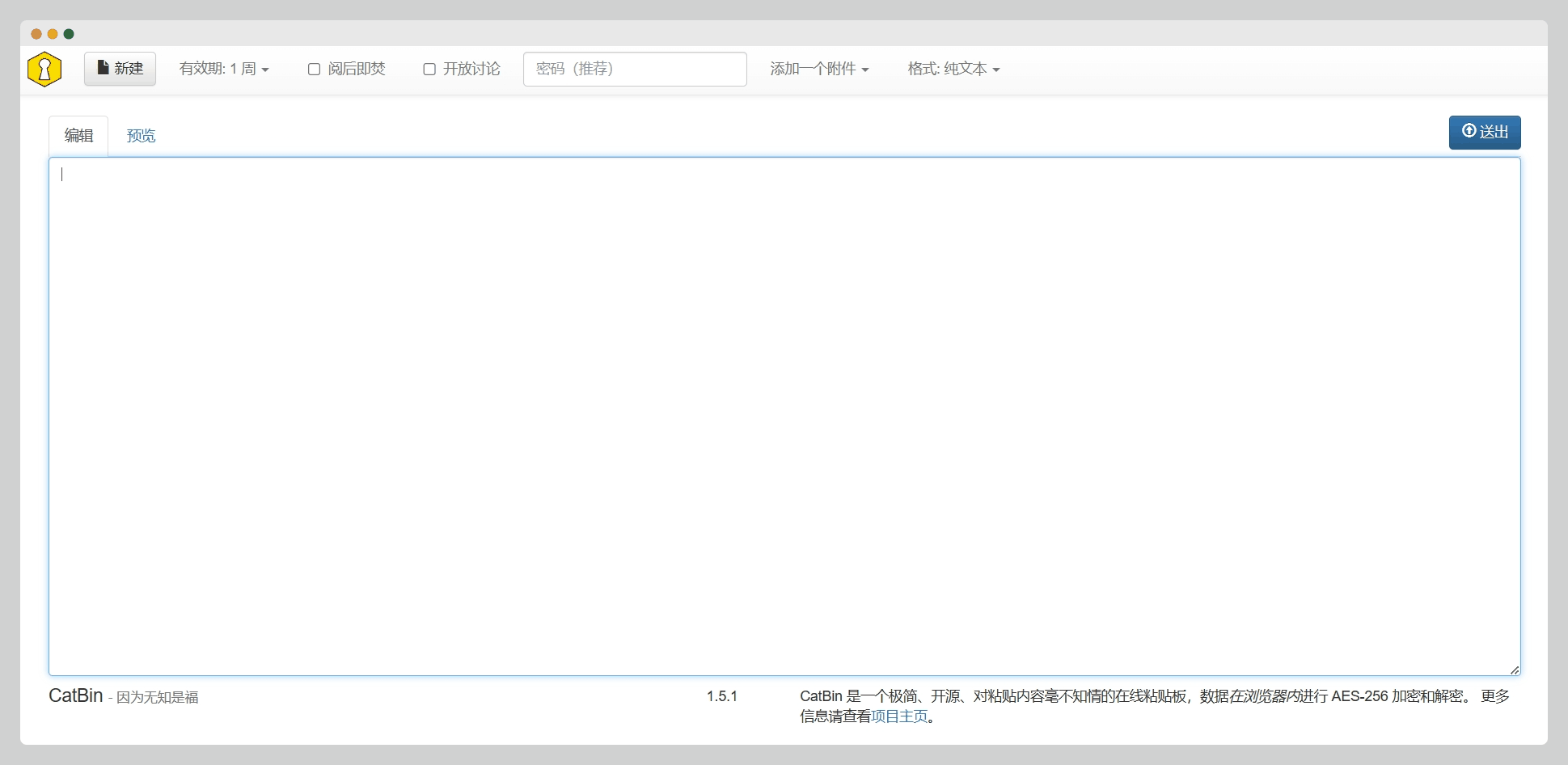Click the 阅后即焚 label text
Viewport: 1568px width, 765px height.
click(x=357, y=70)
